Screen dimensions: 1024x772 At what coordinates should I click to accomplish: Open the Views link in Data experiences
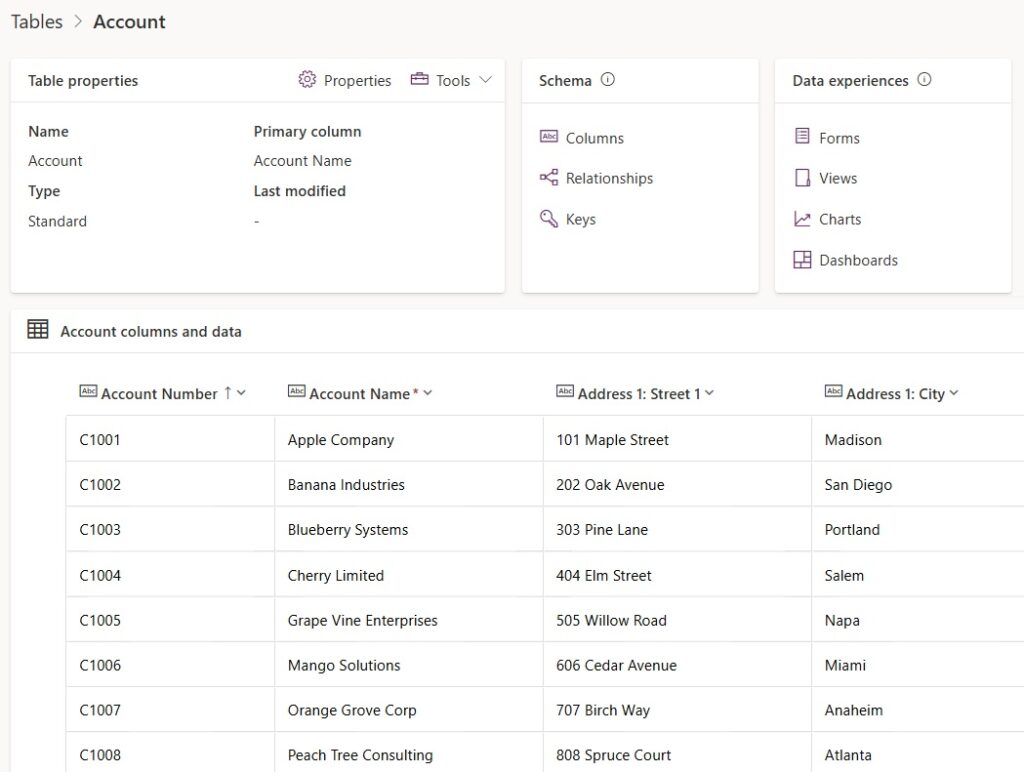pyautogui.click(x=838, y=178)
